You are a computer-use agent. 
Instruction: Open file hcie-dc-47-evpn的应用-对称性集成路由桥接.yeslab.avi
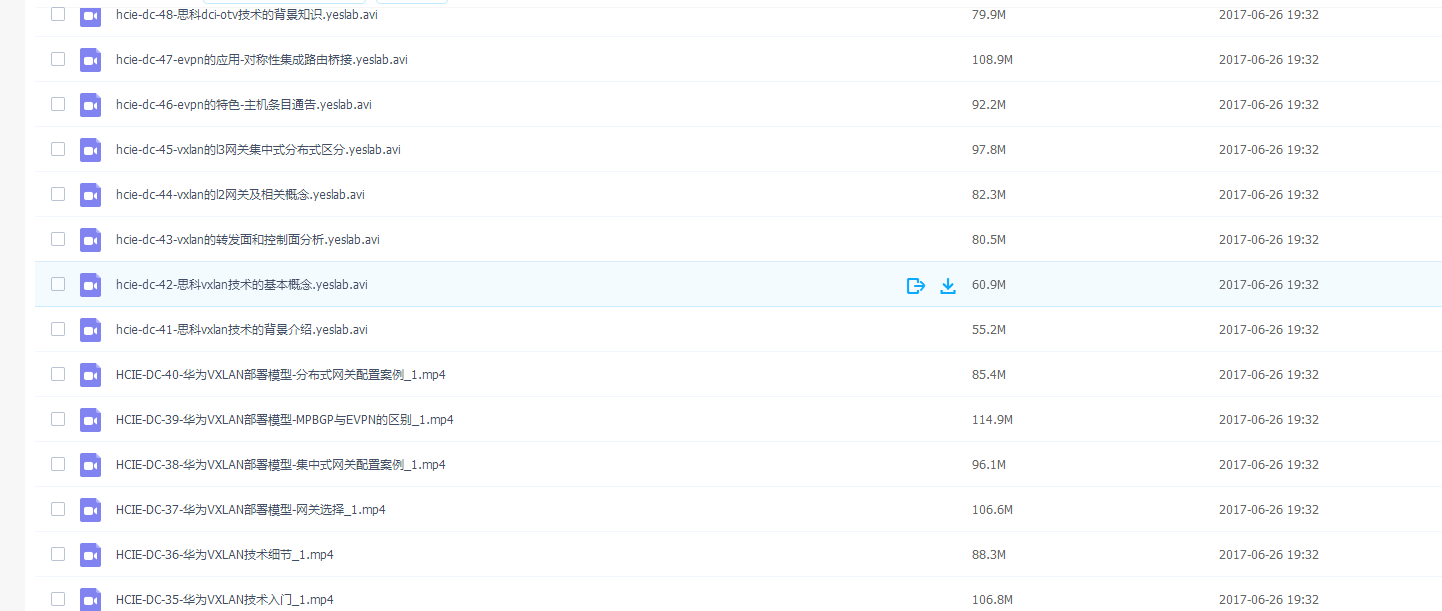click(262, 60)
